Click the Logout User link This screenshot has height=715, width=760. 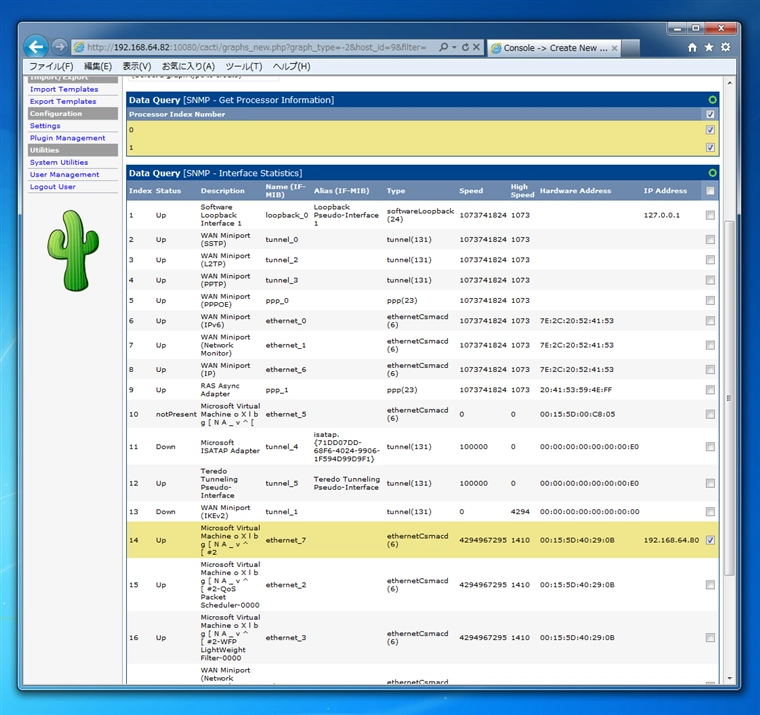pyautogui.click(x=53, y=187)
